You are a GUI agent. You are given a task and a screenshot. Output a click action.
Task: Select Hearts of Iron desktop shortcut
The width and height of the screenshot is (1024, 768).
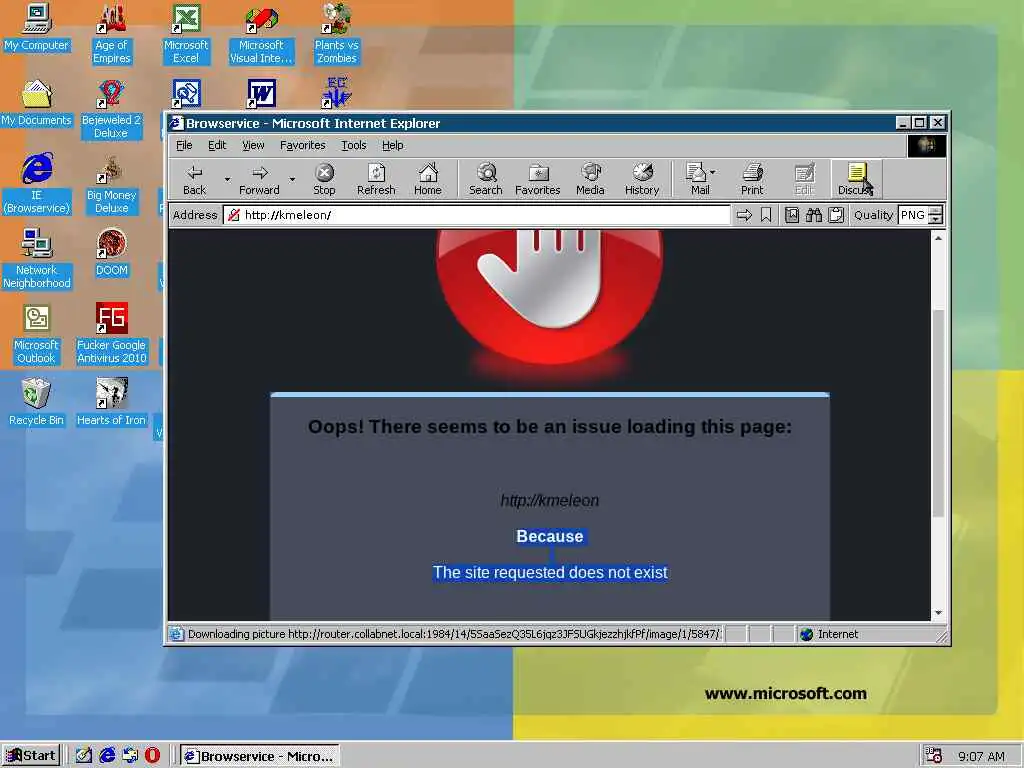point(111,402)
